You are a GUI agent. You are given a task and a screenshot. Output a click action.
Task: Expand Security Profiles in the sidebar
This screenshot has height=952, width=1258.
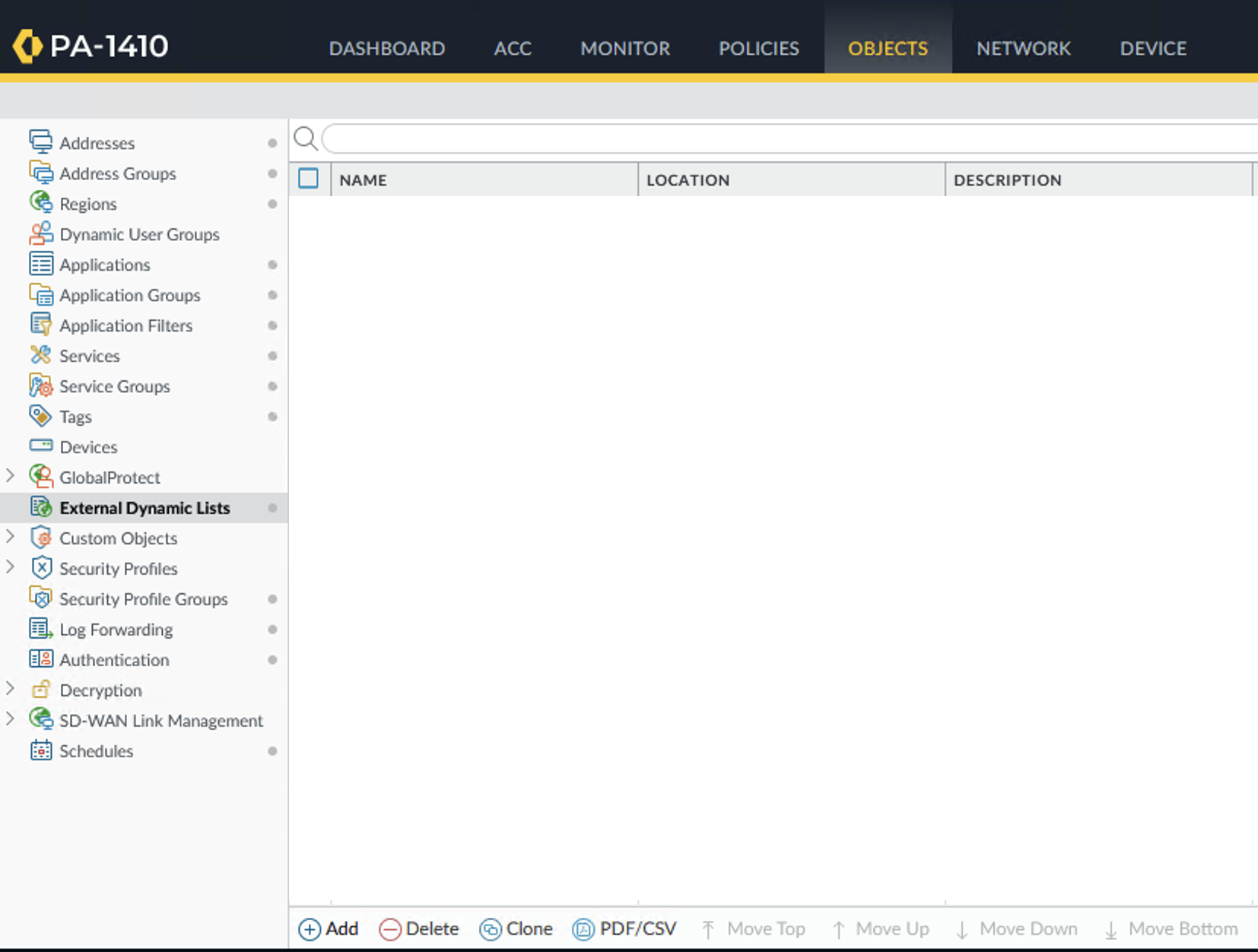tap(11, 567)
